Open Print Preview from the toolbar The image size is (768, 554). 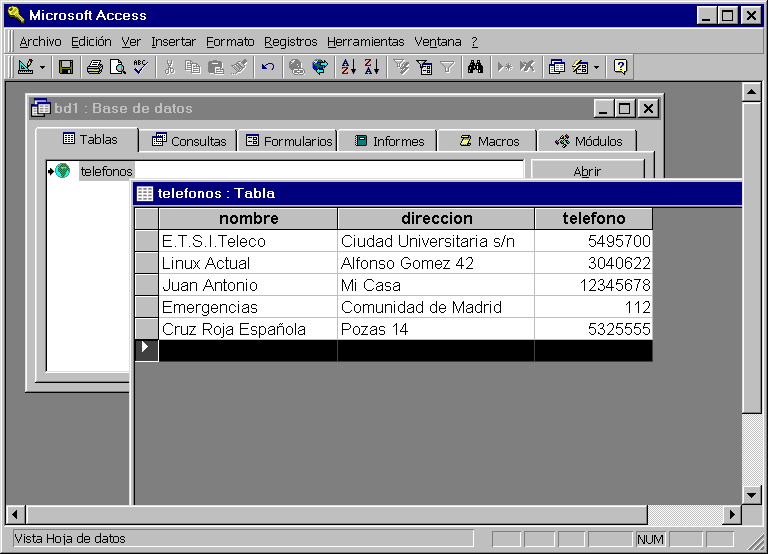(x=117, y=67)
